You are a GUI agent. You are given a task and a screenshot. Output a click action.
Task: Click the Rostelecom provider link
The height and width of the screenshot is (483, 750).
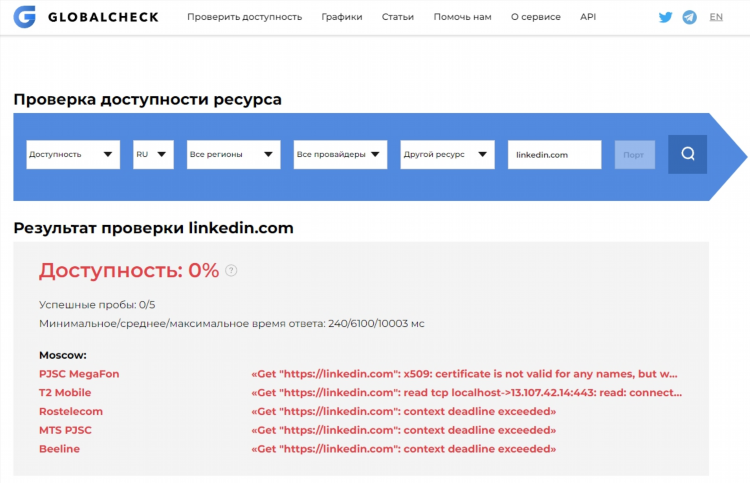pyautogui.click(x=71, y=411)
